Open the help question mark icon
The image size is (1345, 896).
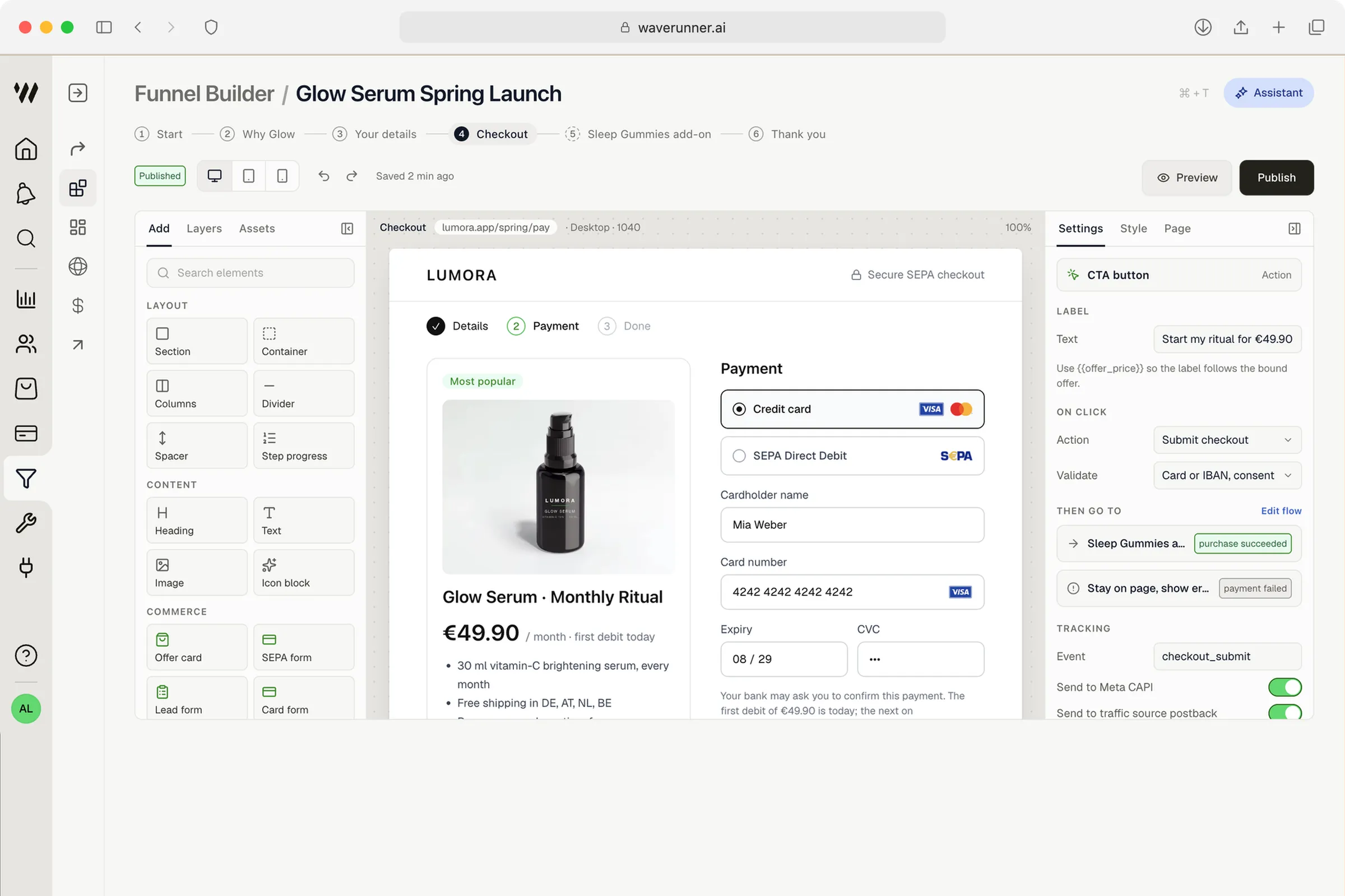click(x=26, y=656)
